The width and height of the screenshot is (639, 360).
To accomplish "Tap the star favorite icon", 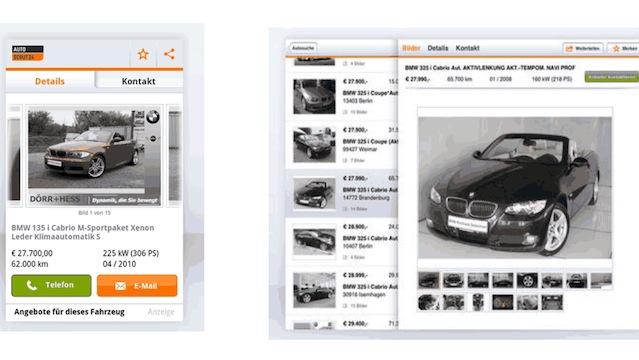I will click(143, 54).
